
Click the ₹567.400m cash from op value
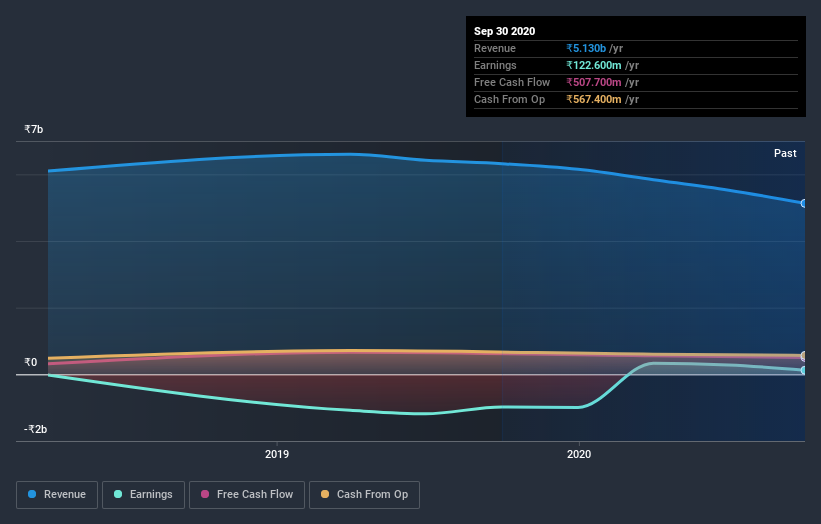[x=594, y=99]
